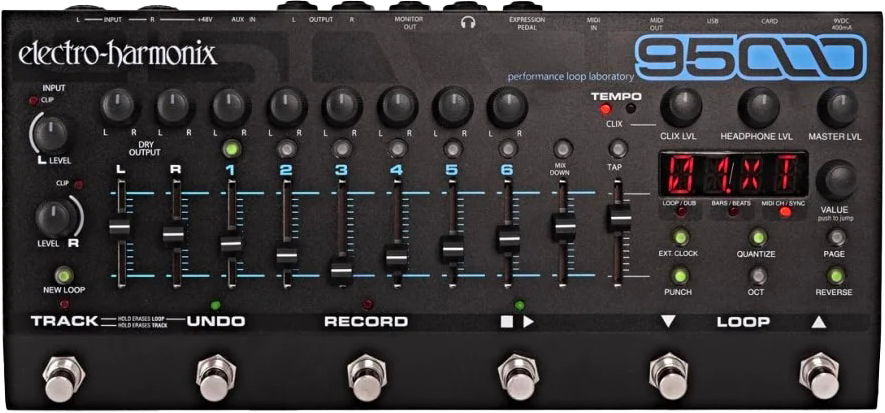
Task: Grab the track 3 volume fader
Action: tap(342, 271)
